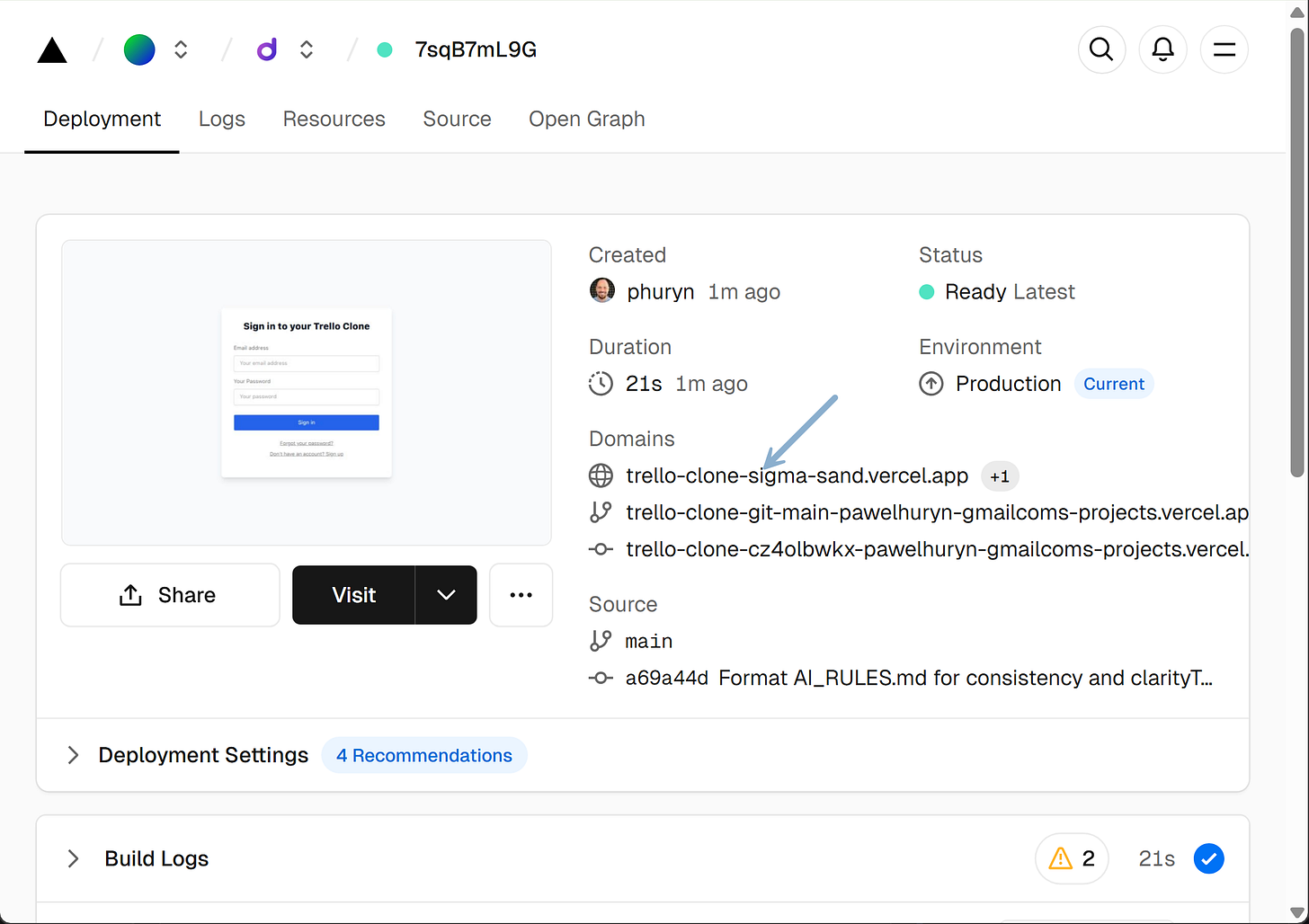Open the Source tab
1309x924 pixels.
coord(457,119)
